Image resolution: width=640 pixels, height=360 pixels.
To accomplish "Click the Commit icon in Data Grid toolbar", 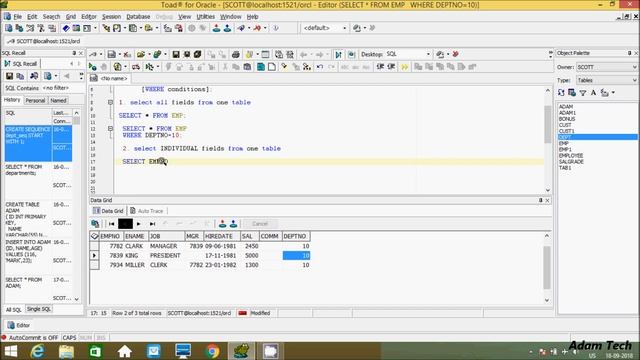I will [x=222, y=224].
